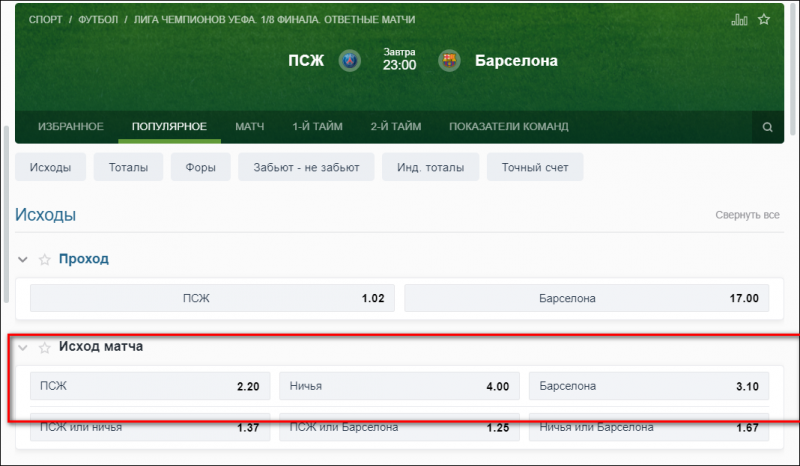This screenshot has height=466, width=800.
Task: Go to Спорт breadcrumb
Action: tap(45, 19)
